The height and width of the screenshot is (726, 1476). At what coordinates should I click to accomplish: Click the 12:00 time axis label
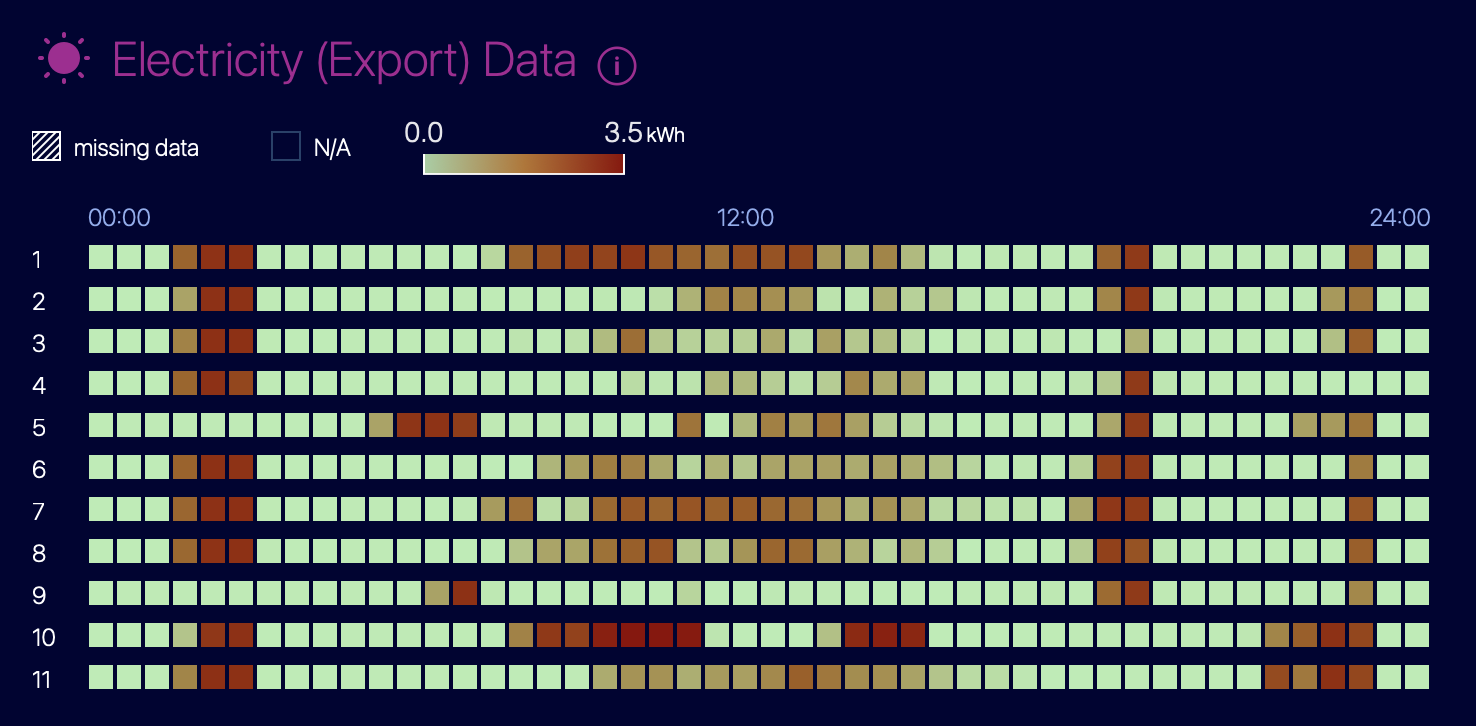745,218
